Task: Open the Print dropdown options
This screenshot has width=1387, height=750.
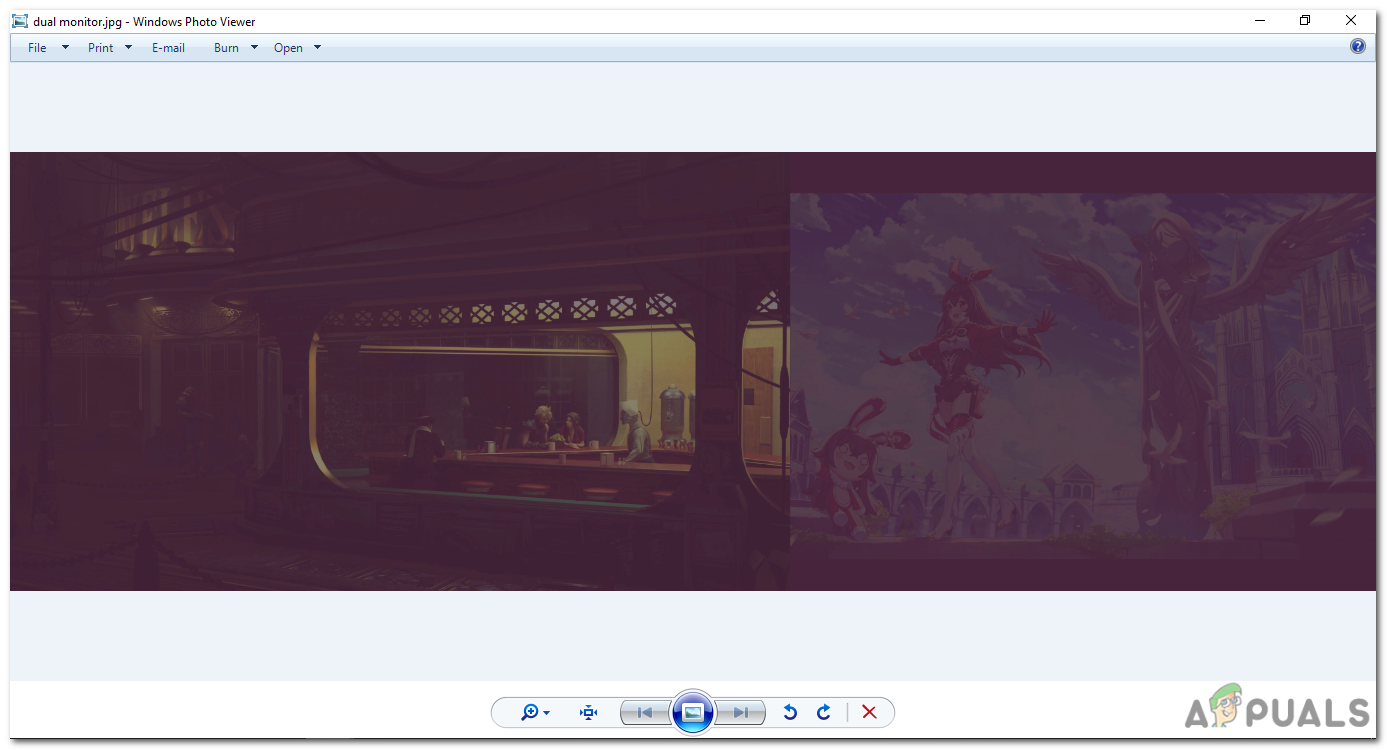Action: (128, 47)
